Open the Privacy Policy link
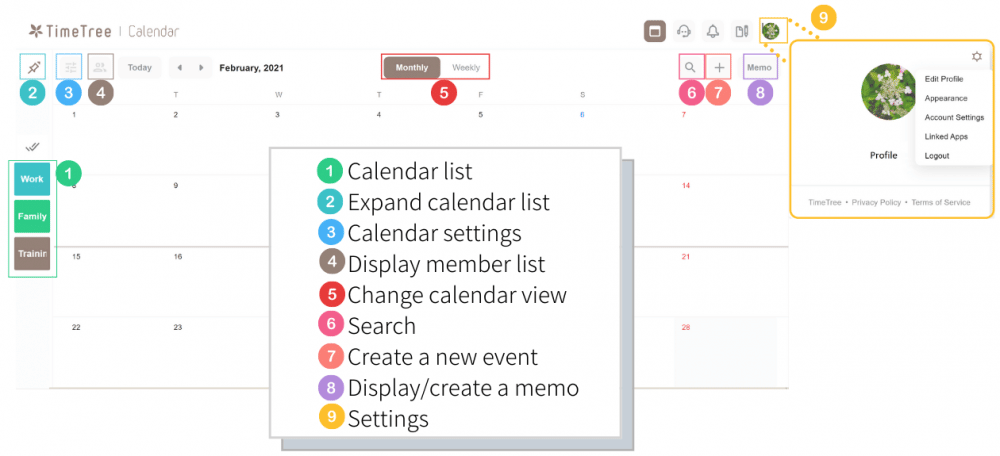Image resolution: width=1000 pixels, height=456 pixels. [x=876, y=202]
